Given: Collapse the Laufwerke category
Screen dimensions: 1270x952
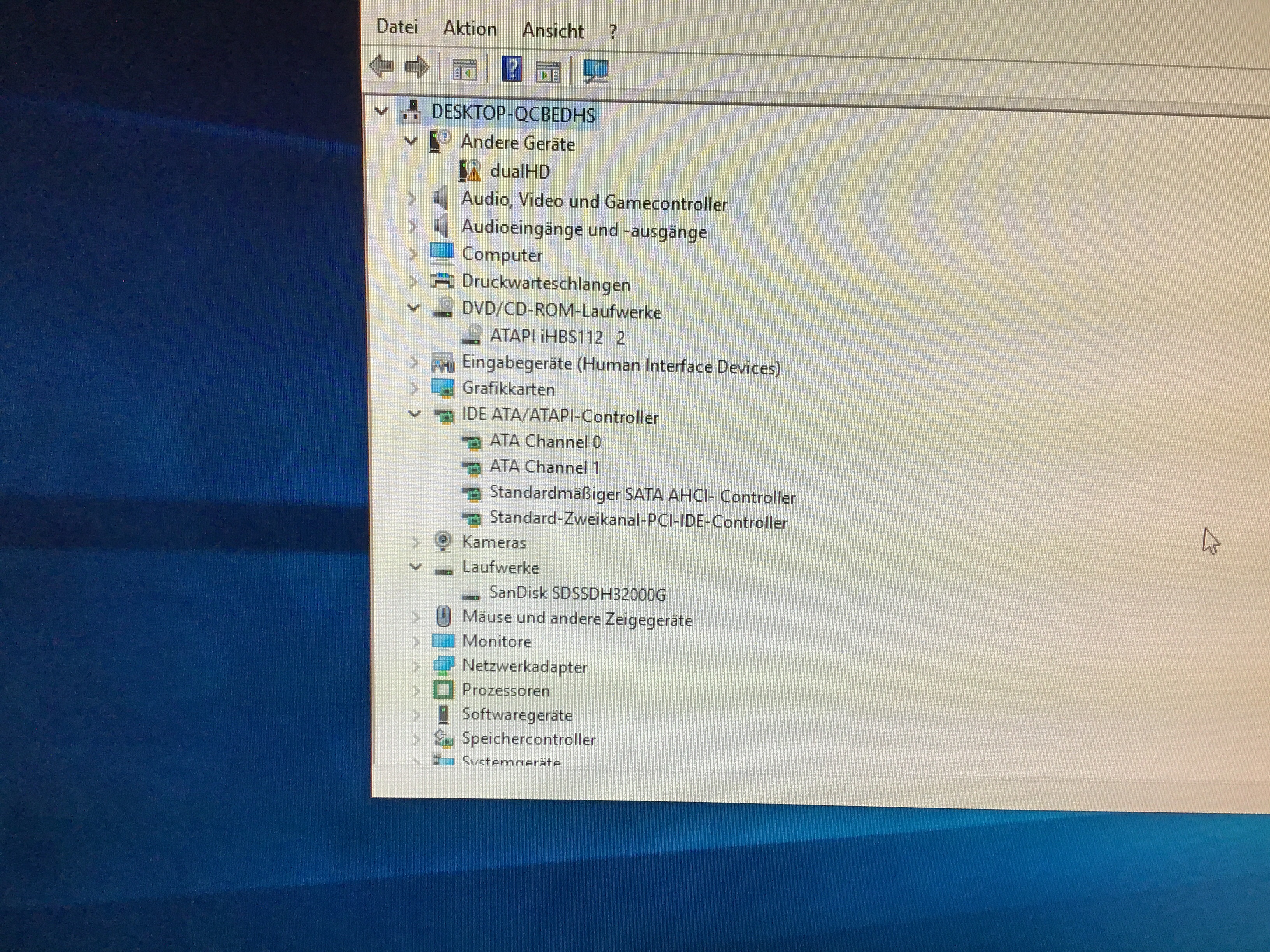Looking at the screenshot, I should [416, 567].
